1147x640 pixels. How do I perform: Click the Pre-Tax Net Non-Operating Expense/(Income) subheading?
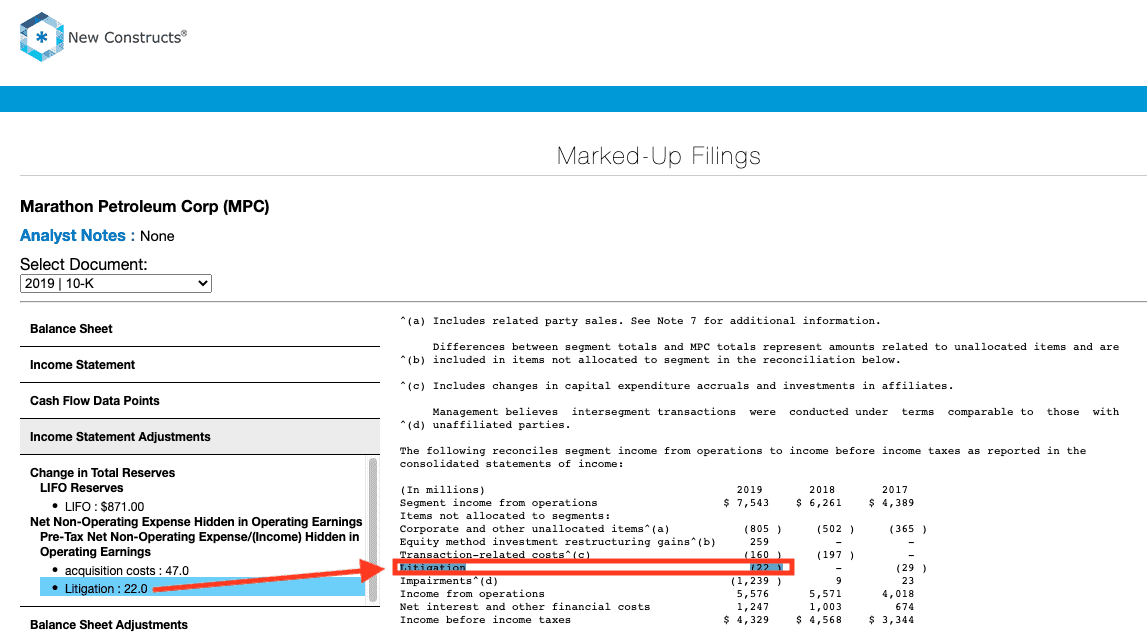click(x=200, y=544)
